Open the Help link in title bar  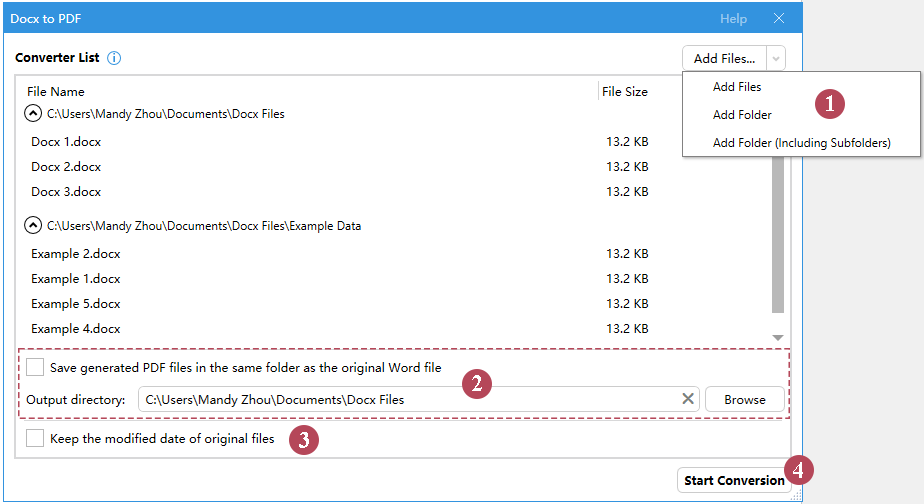point(733,19)
